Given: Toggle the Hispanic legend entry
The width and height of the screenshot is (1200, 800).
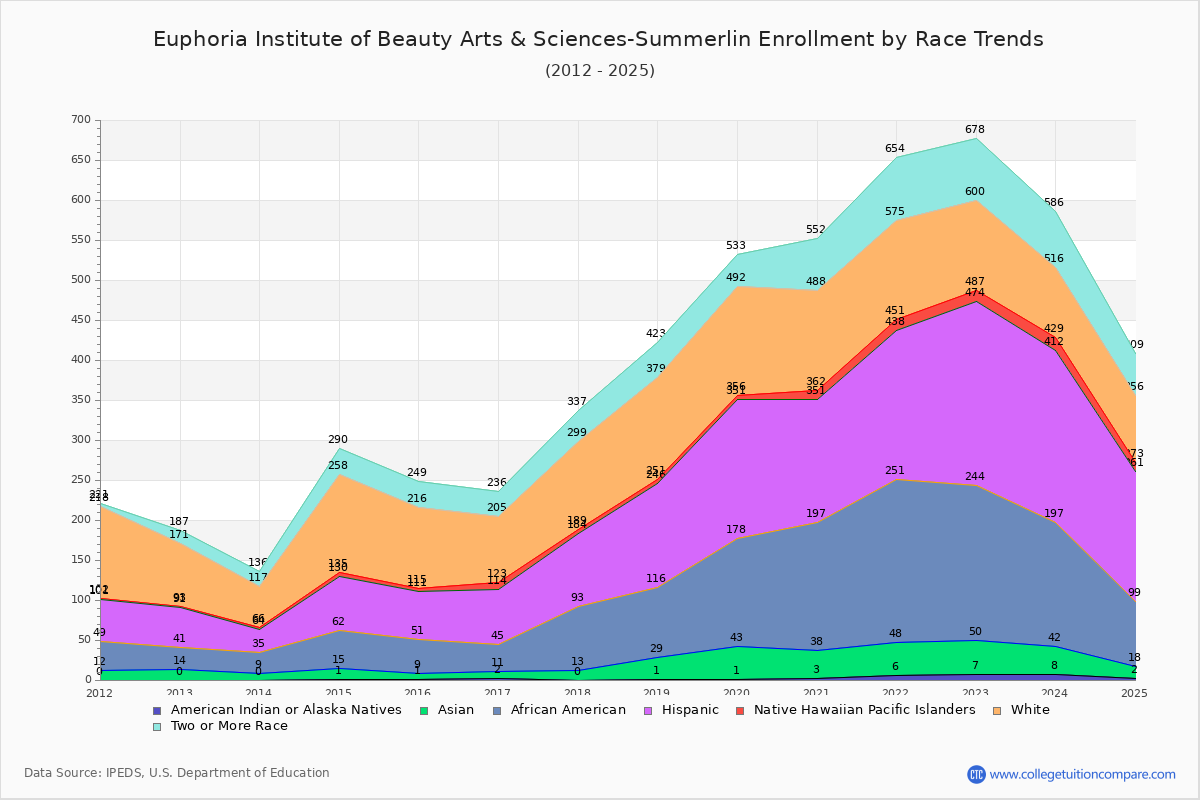Looking at the screenshot, I should click(x=682, y=710).
